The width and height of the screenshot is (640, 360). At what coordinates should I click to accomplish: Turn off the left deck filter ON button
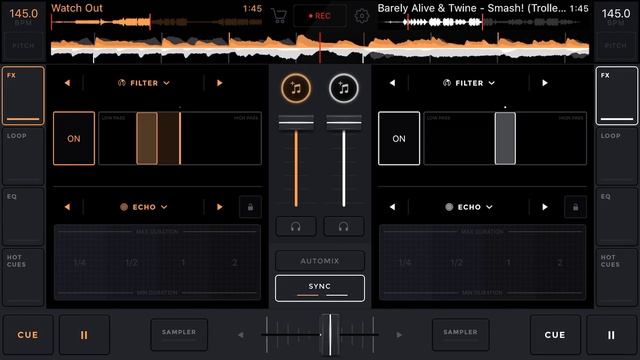[x=74, y=138]
